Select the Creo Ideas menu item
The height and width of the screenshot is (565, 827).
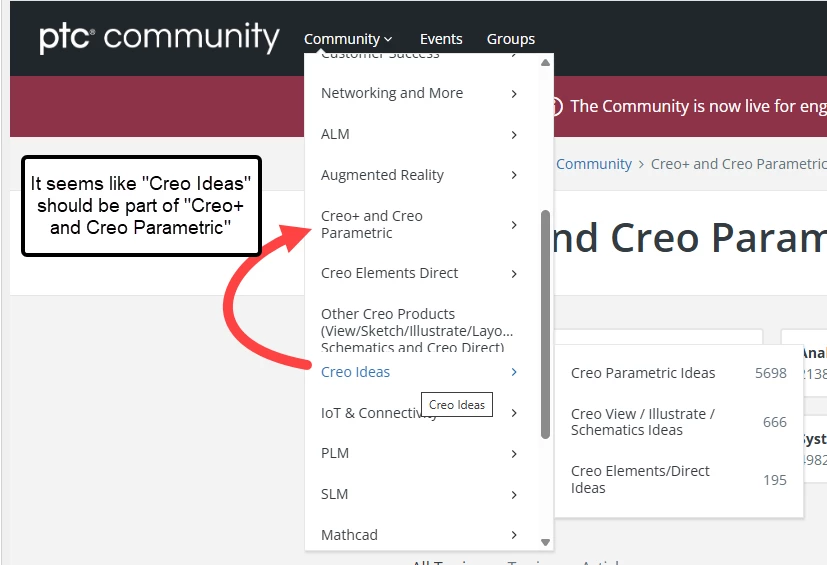click(355, 372)
